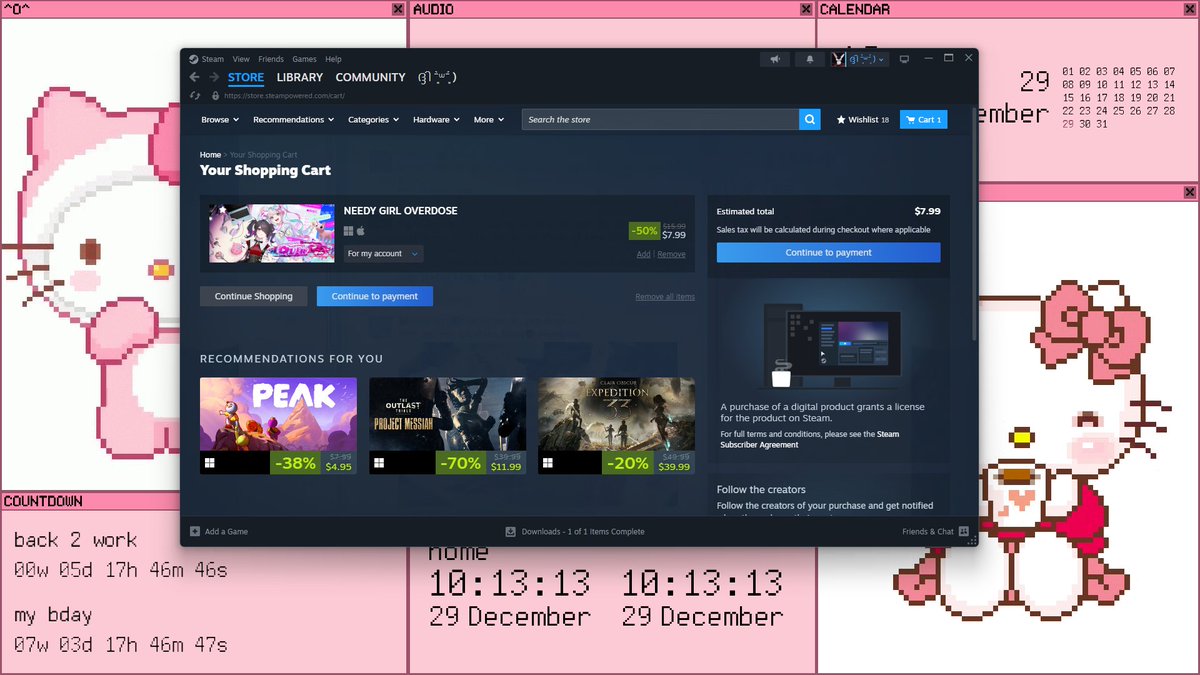Open the Games menu
Viewport: 1200px width, 675px height.
304,59
